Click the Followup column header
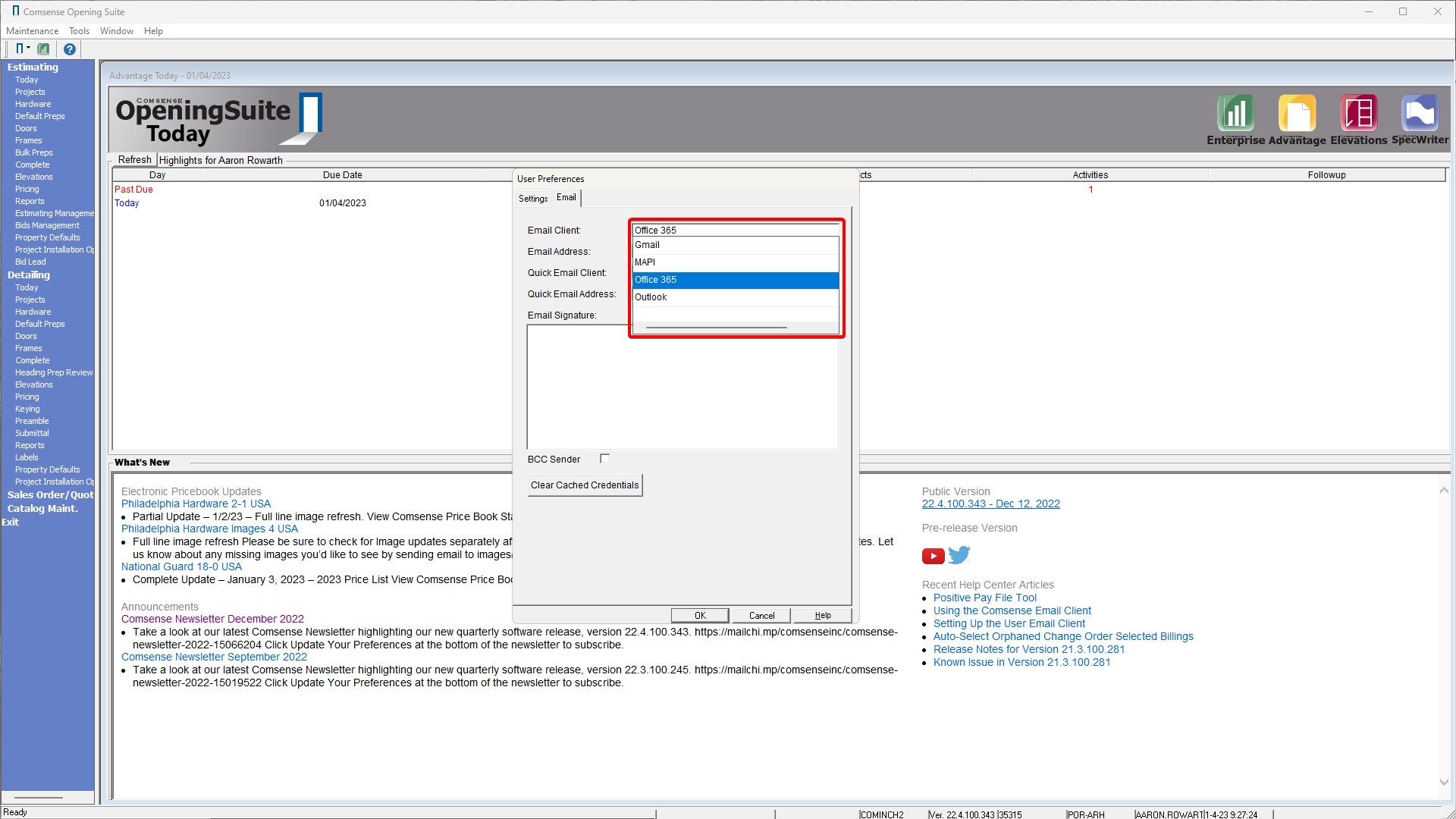The width and height of the screenshot is (1456, 819). (1326, 175)
